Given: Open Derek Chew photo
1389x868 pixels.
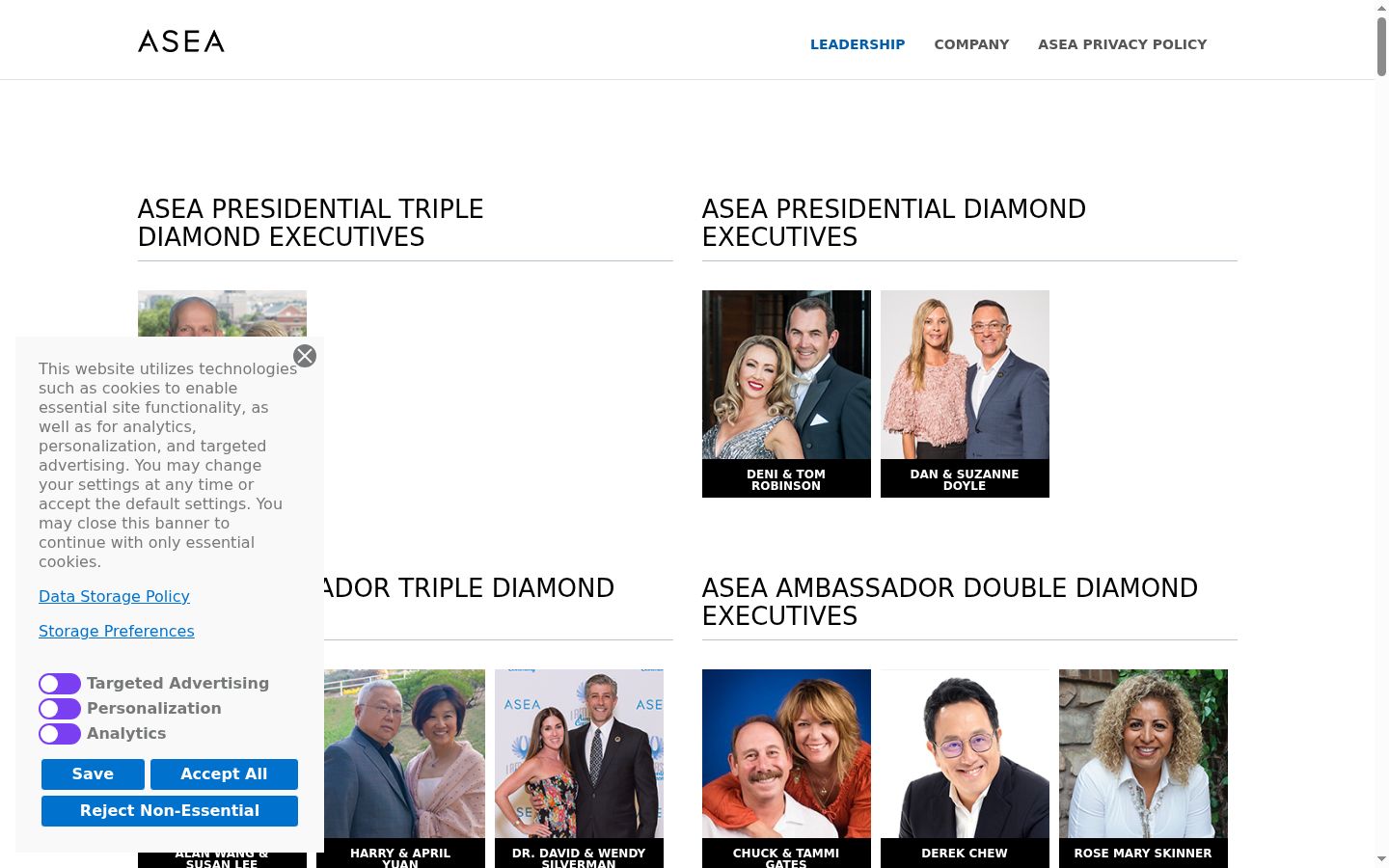Looking at the screenshot, I should point(965,753).
